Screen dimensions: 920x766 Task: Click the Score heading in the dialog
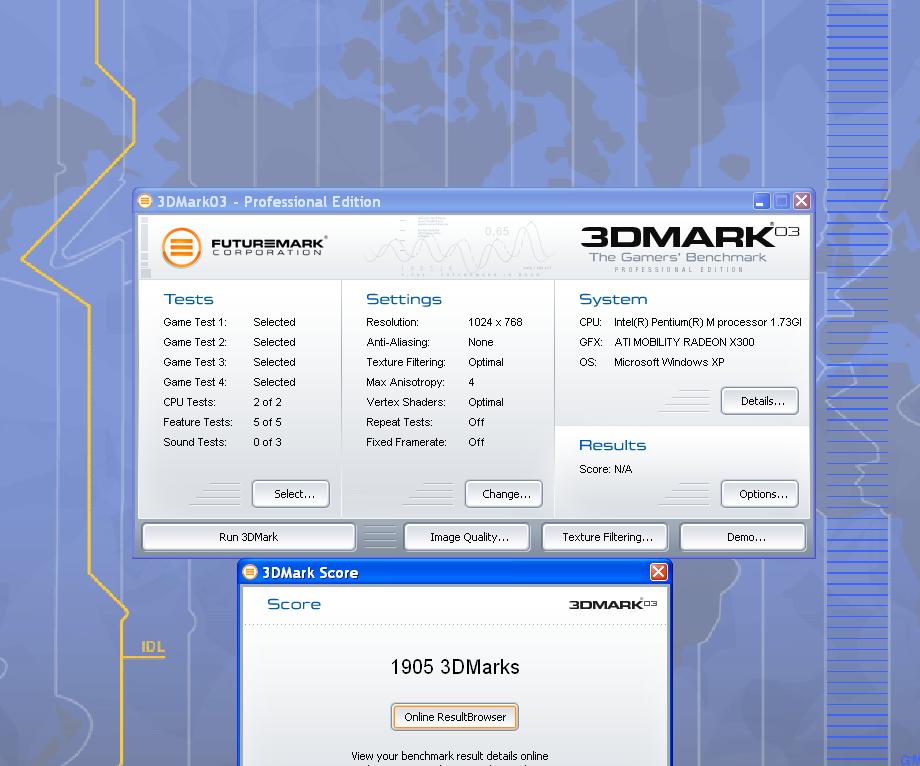[x=294, y=604]
